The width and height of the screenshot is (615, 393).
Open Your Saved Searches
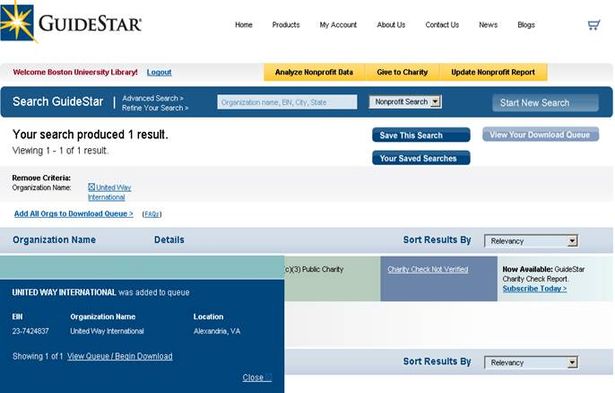coord(421,158)
